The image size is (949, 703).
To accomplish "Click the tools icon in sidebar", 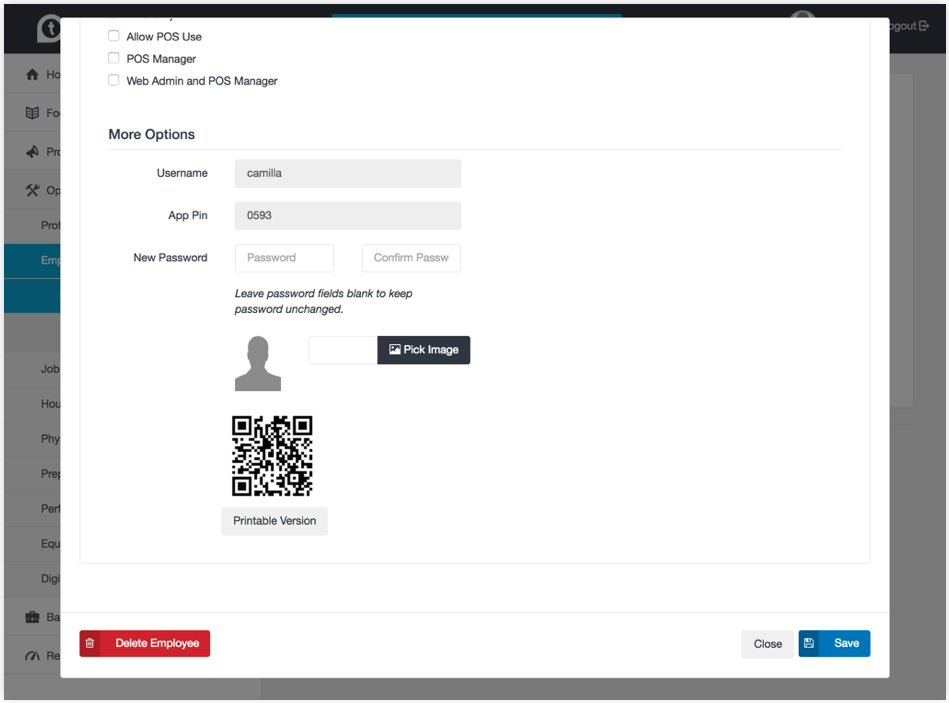I will [x=32, y=191].
